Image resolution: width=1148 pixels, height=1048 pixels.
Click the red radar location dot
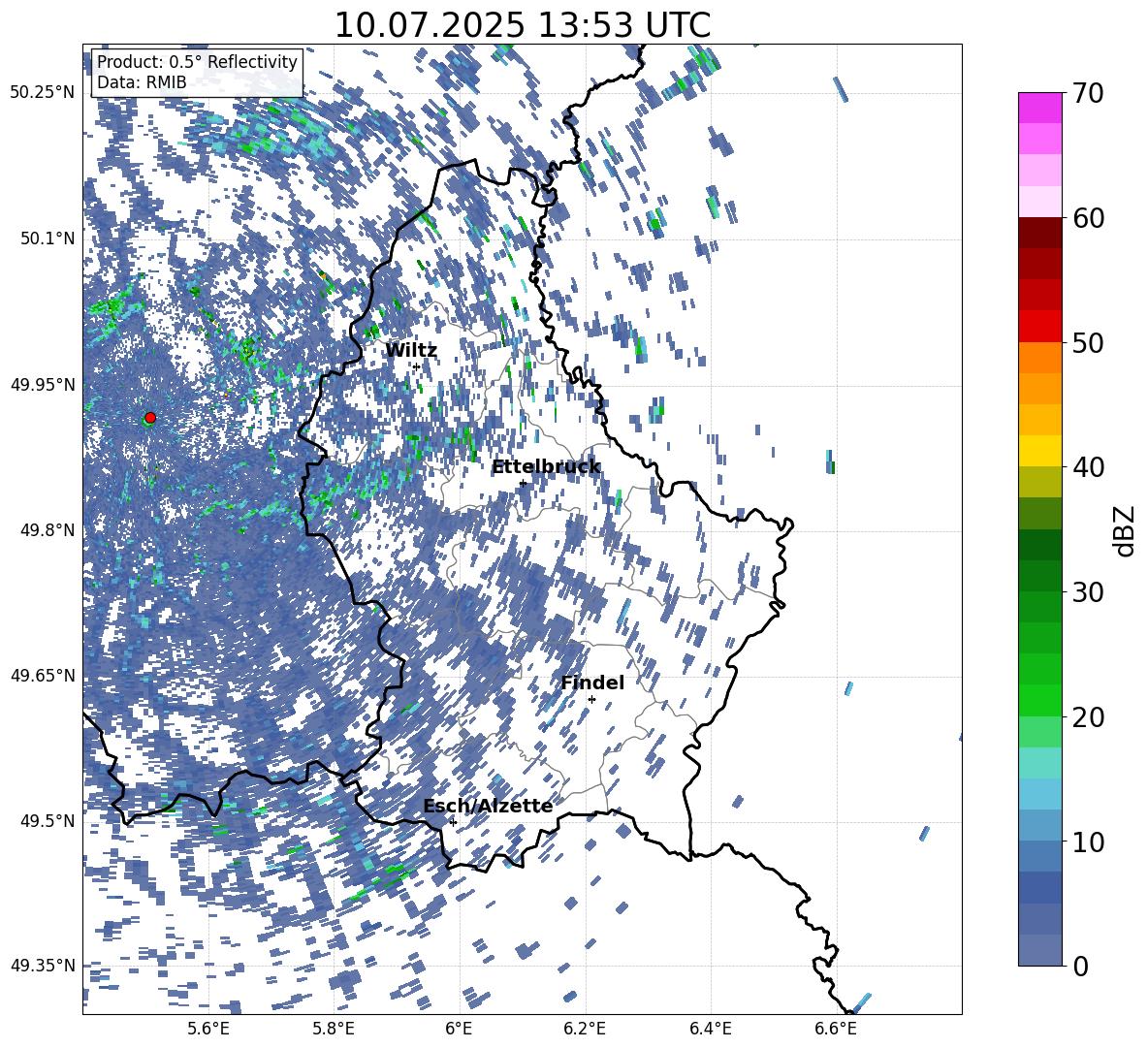[150, 418]
